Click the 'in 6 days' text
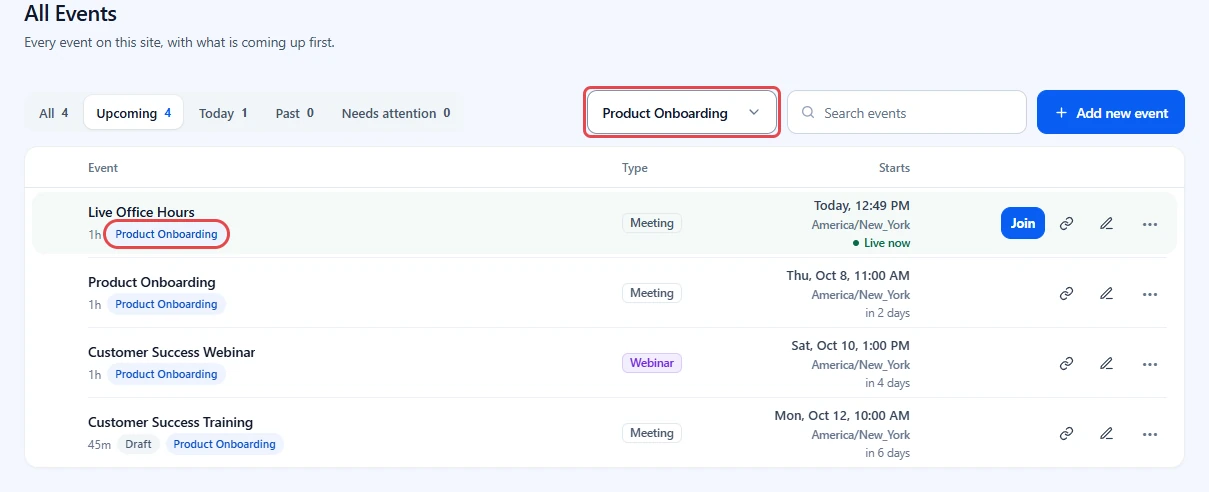Screen dimensions: 1209x492 point(888,453)
